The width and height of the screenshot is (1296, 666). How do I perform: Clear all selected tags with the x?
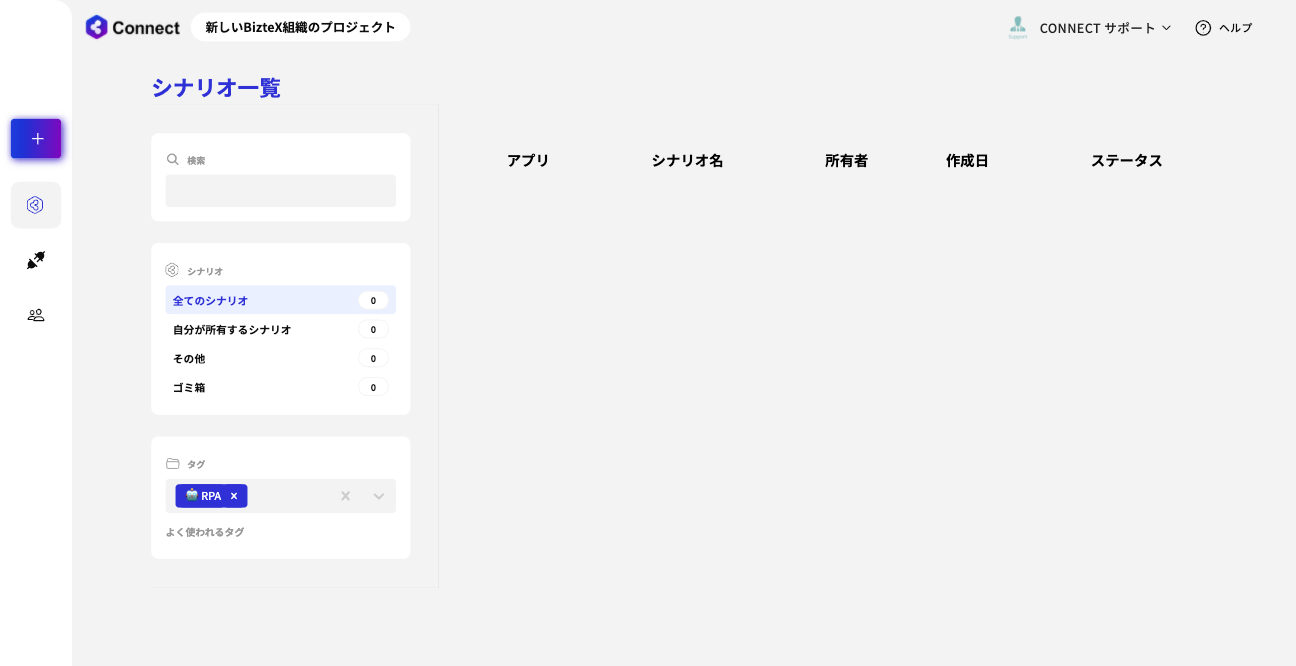pos(345,496)
